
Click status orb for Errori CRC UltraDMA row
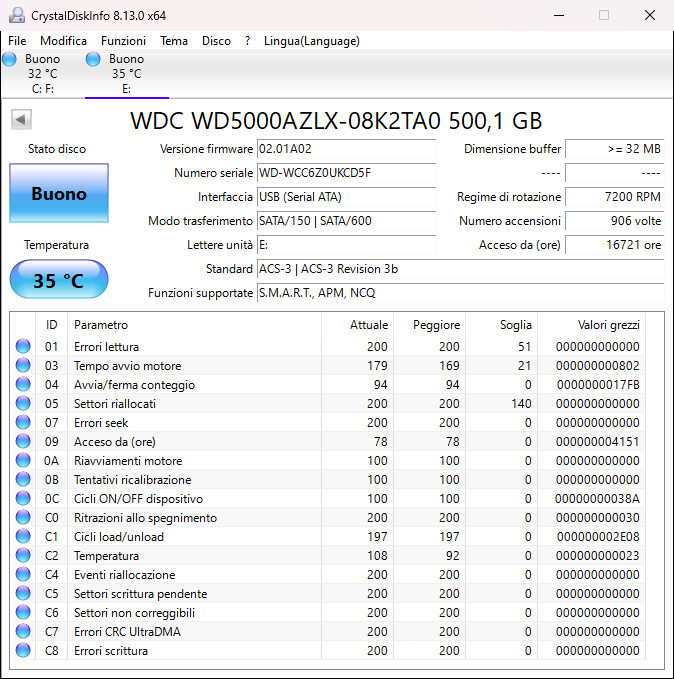(x=23, y=632)
